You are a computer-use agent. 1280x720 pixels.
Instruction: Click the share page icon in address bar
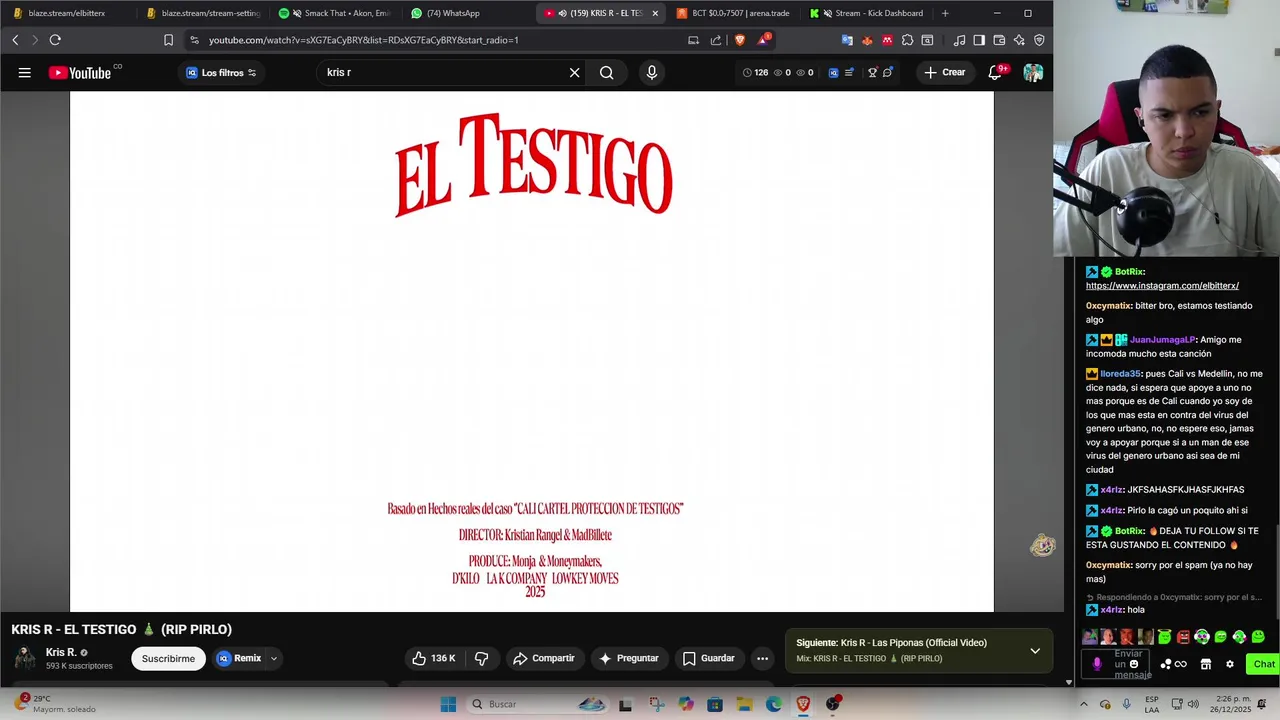click(x=716, y=40)
